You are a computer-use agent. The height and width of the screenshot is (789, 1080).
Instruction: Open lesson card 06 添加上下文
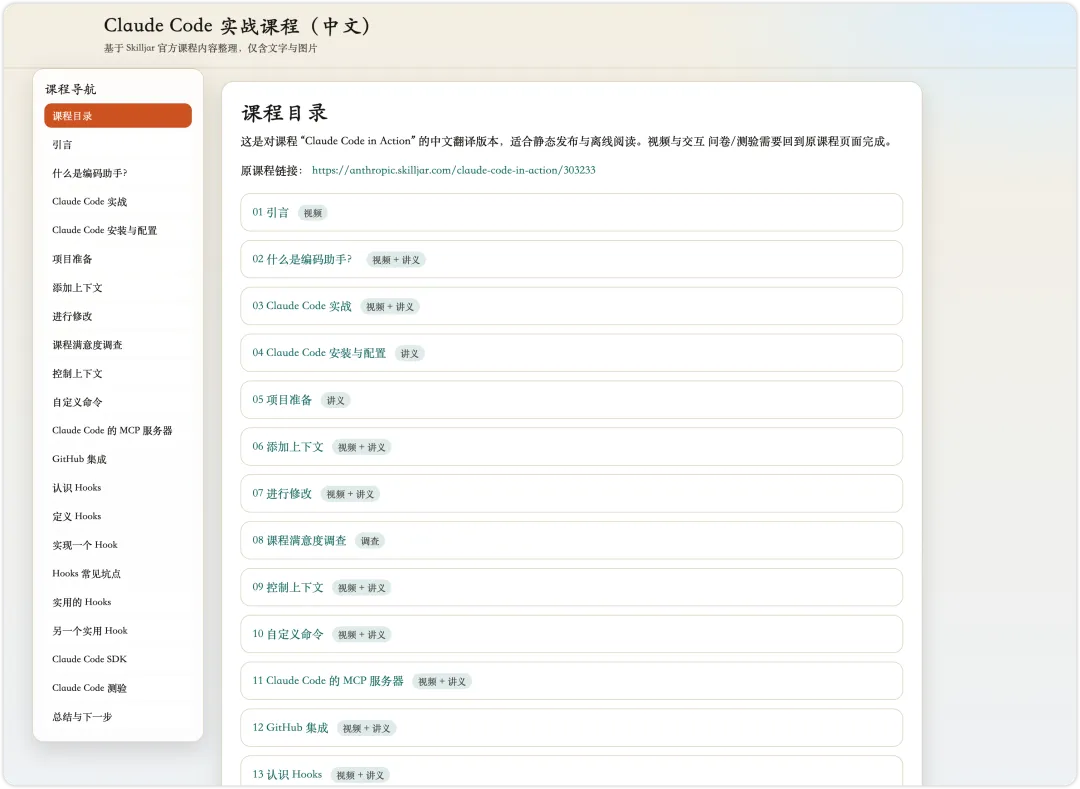(571, 446)
